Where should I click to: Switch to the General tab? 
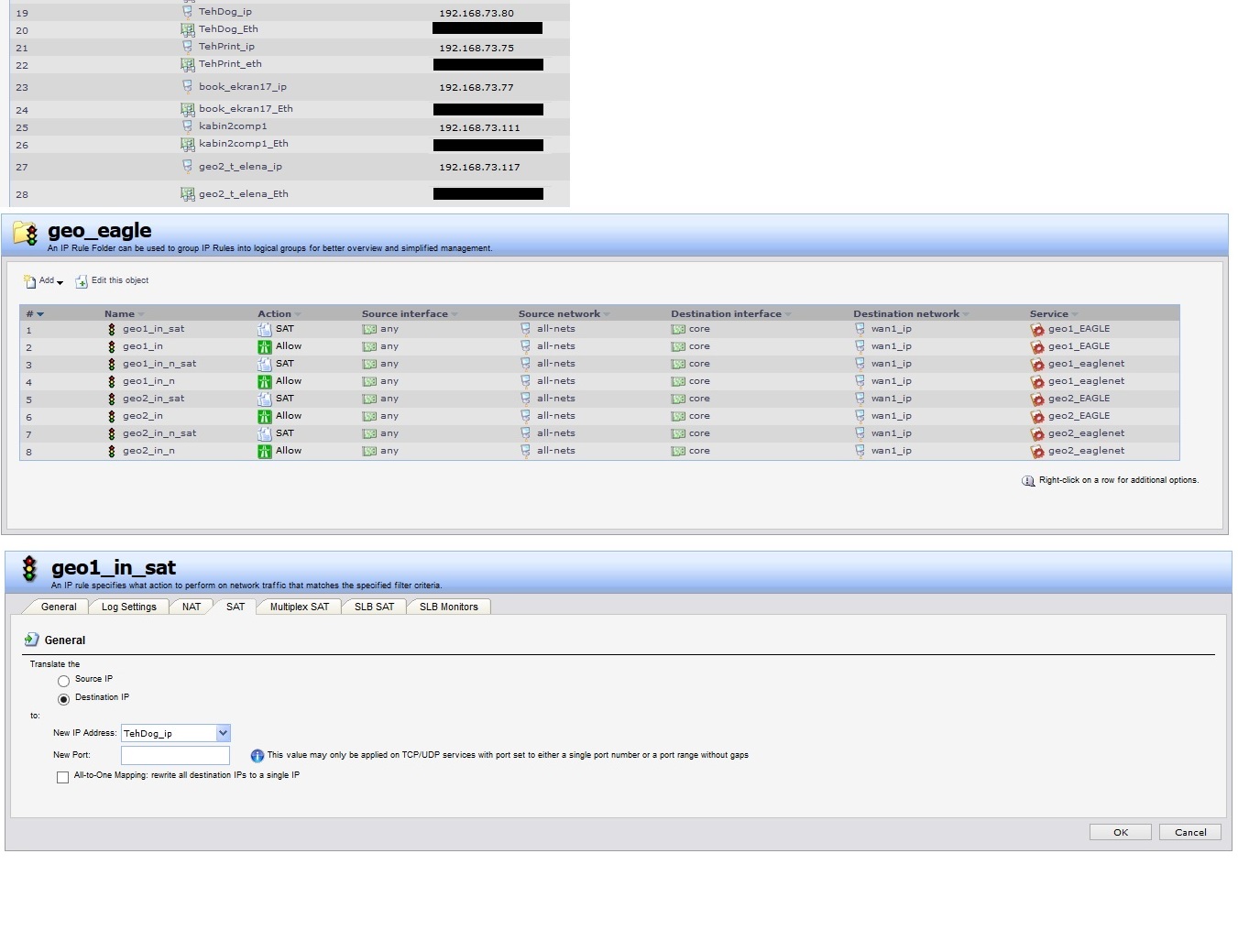[59, 607]
